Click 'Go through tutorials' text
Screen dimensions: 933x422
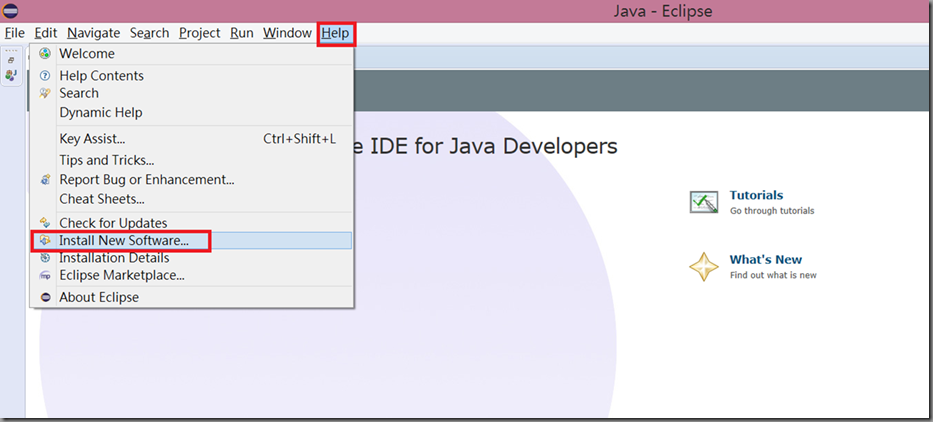click(772, 211)
